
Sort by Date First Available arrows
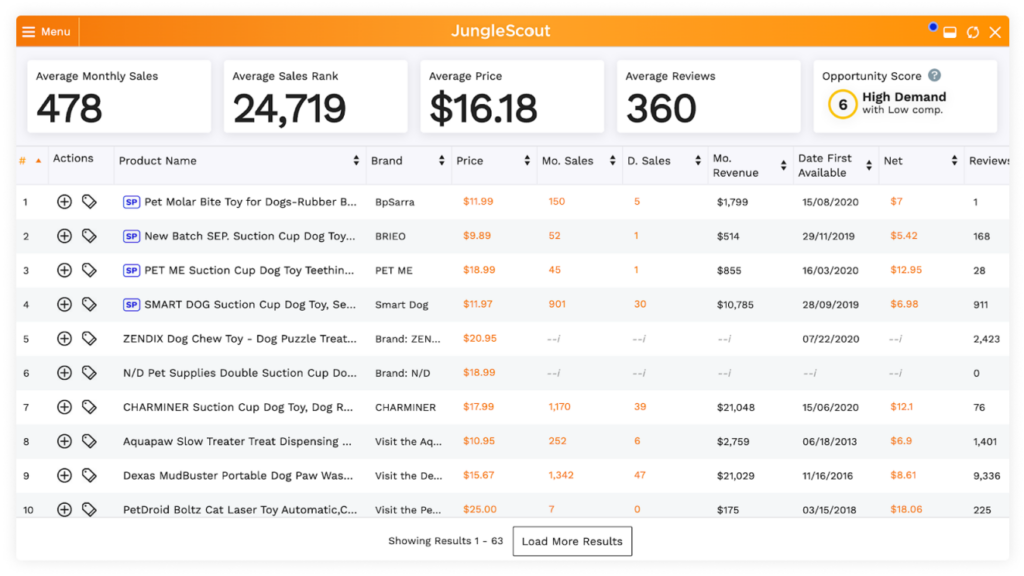click(x=869, y=166)
